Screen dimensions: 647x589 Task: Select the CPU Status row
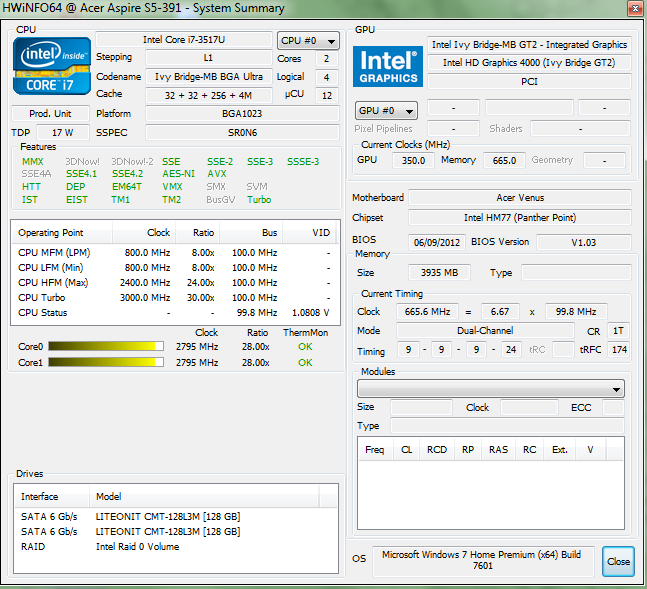point(174,312)
